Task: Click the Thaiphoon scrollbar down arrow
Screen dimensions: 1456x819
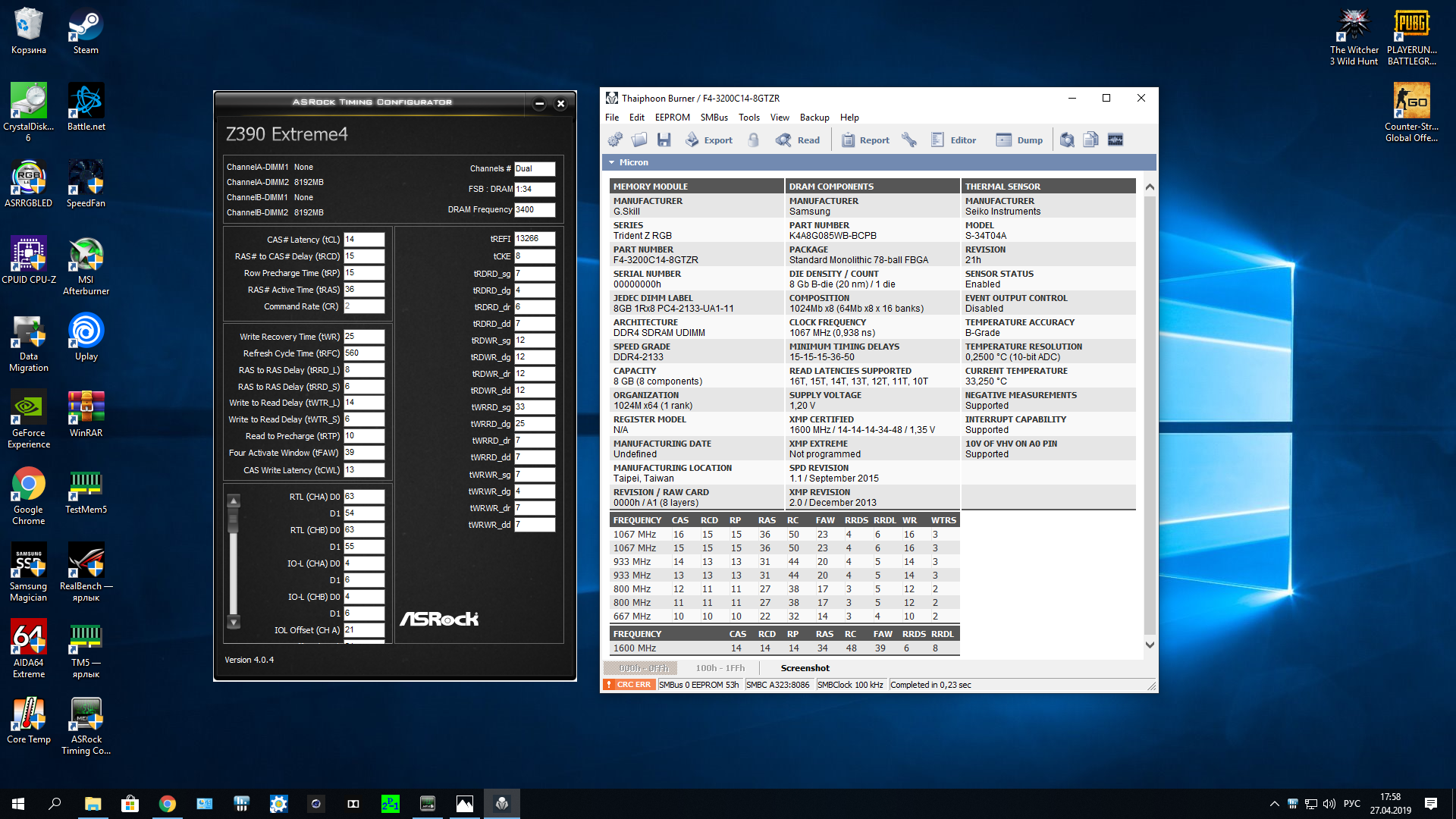Action: coord(1150,645)
